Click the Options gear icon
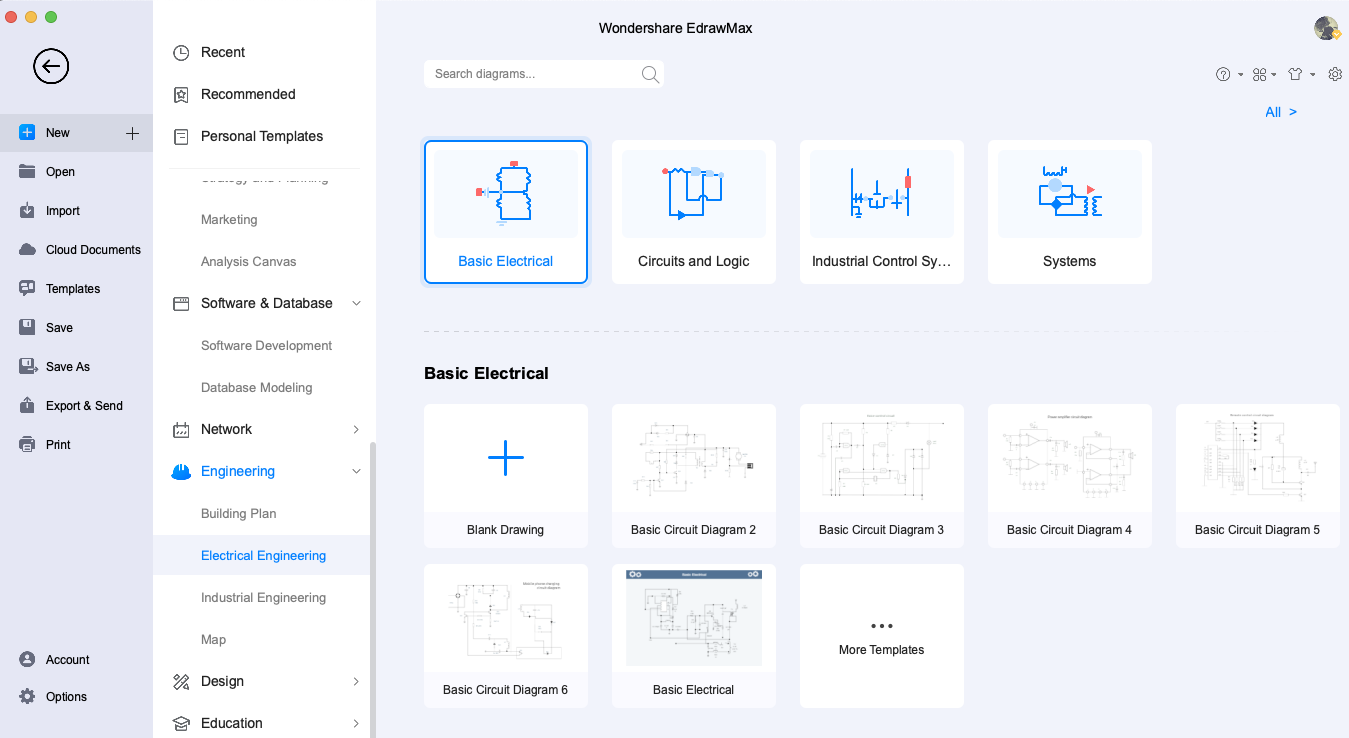This screenshot has width=1349, height=738. pyautogui.click(x=27, y=697)
